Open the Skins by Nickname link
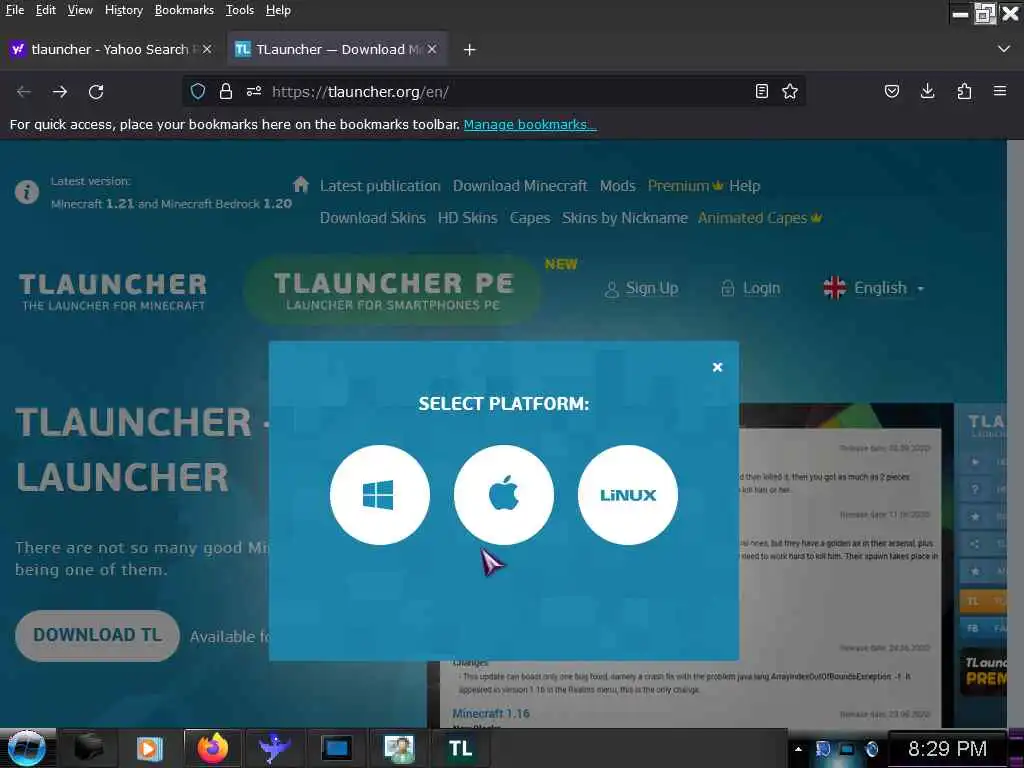 624,218
